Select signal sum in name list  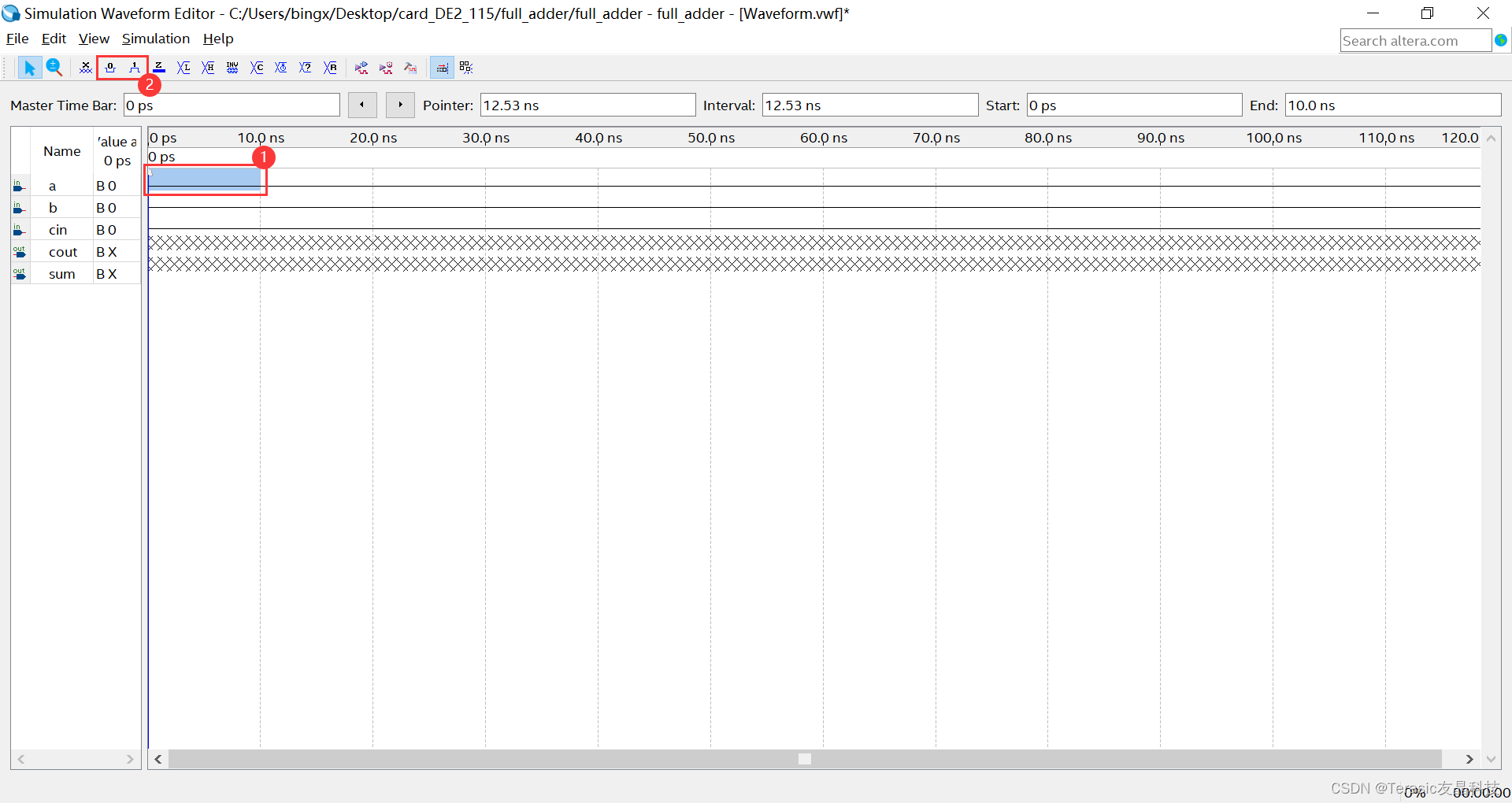[x=62, y=274]
